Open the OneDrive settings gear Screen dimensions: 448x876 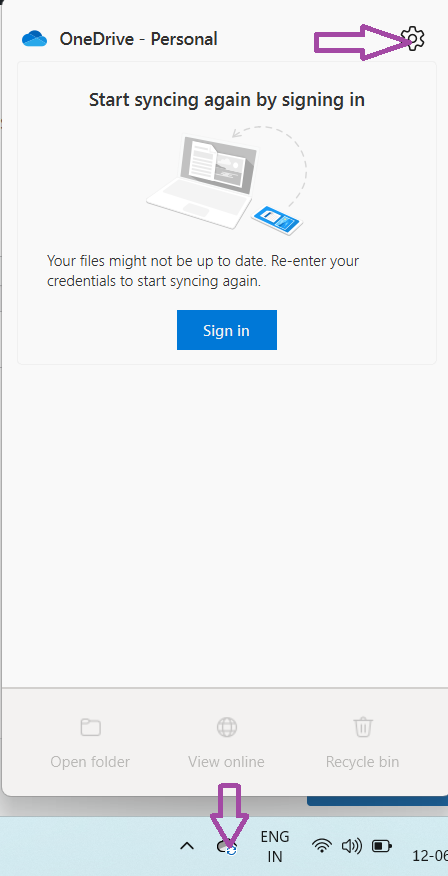(x=413, y=39)
